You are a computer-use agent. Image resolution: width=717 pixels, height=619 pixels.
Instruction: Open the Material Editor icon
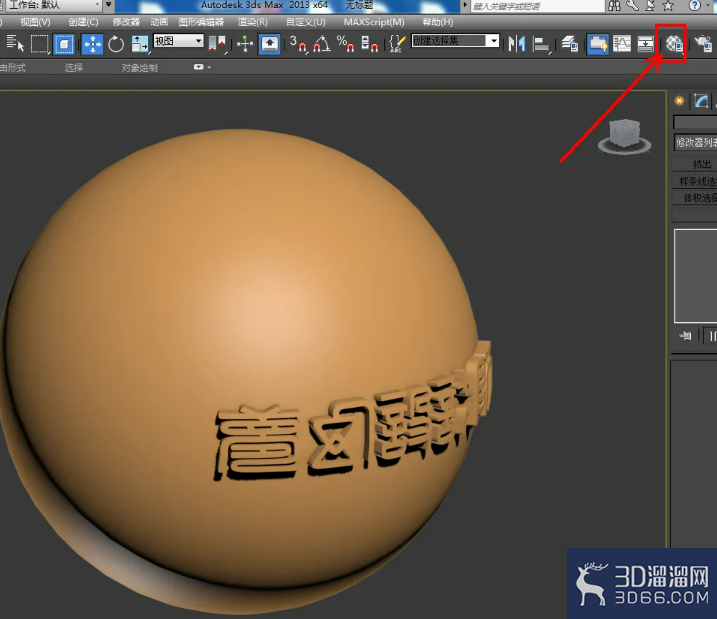674,44
